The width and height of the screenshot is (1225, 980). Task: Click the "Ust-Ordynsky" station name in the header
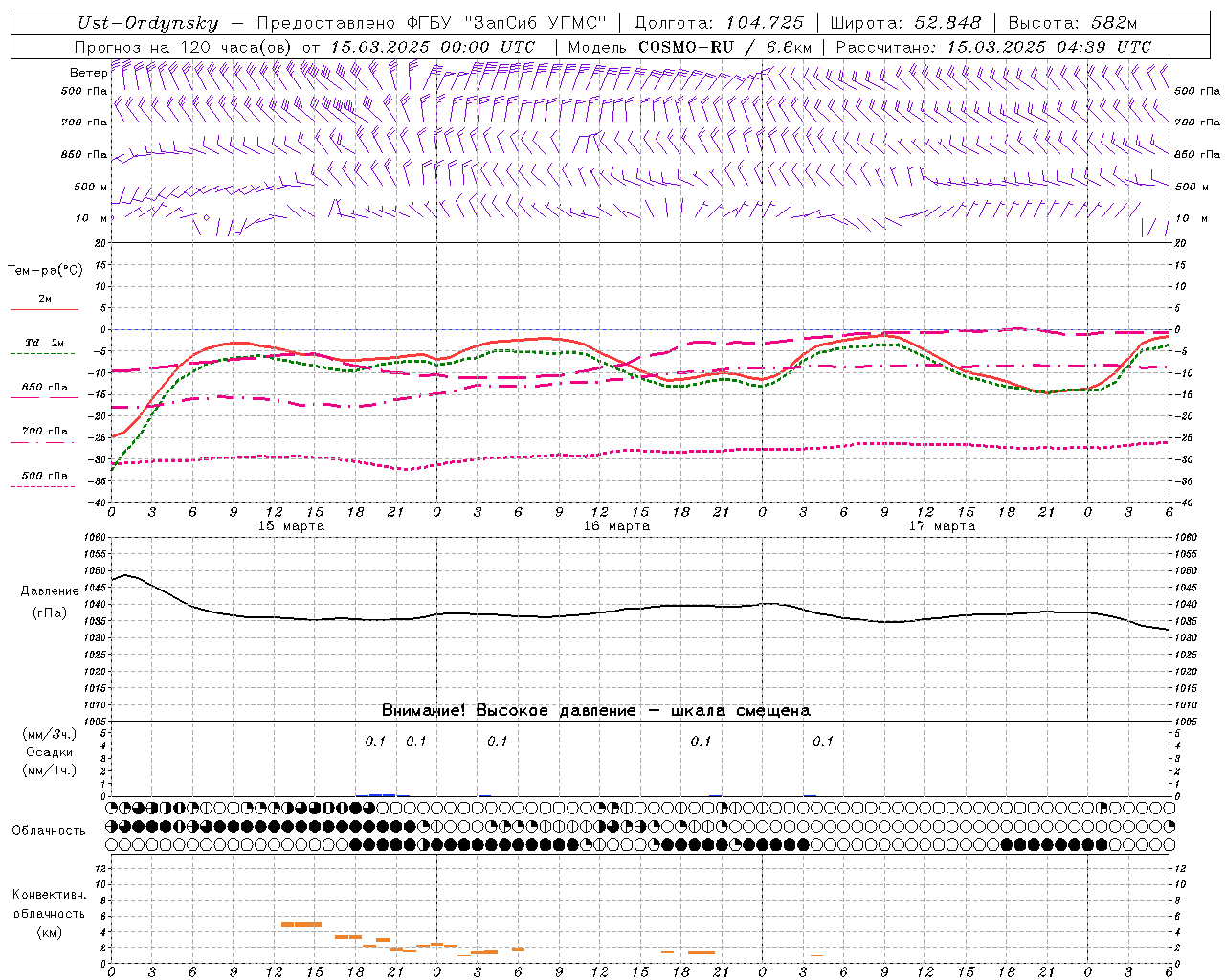[x=146, y=23]
